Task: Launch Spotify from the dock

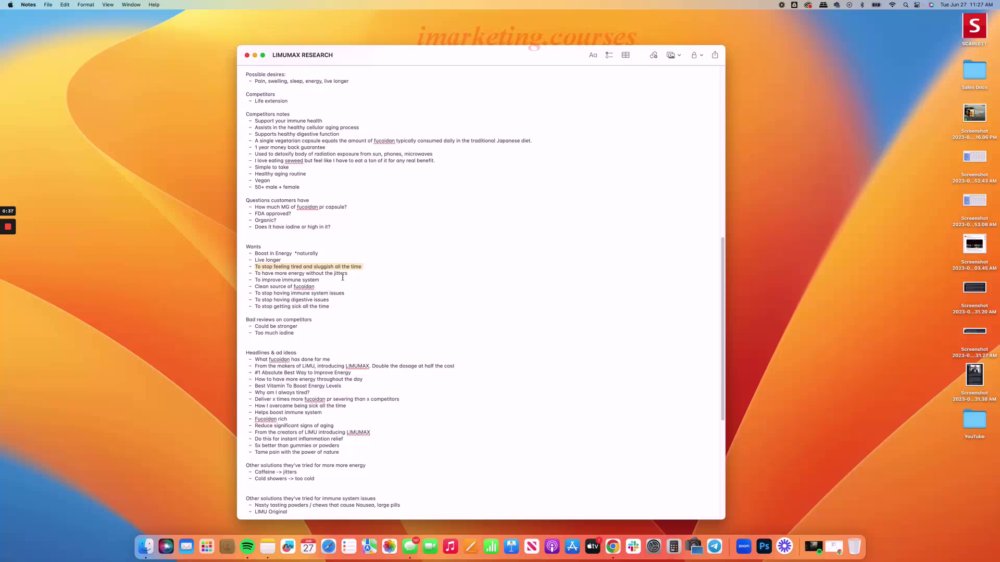Action: [247, 547]
